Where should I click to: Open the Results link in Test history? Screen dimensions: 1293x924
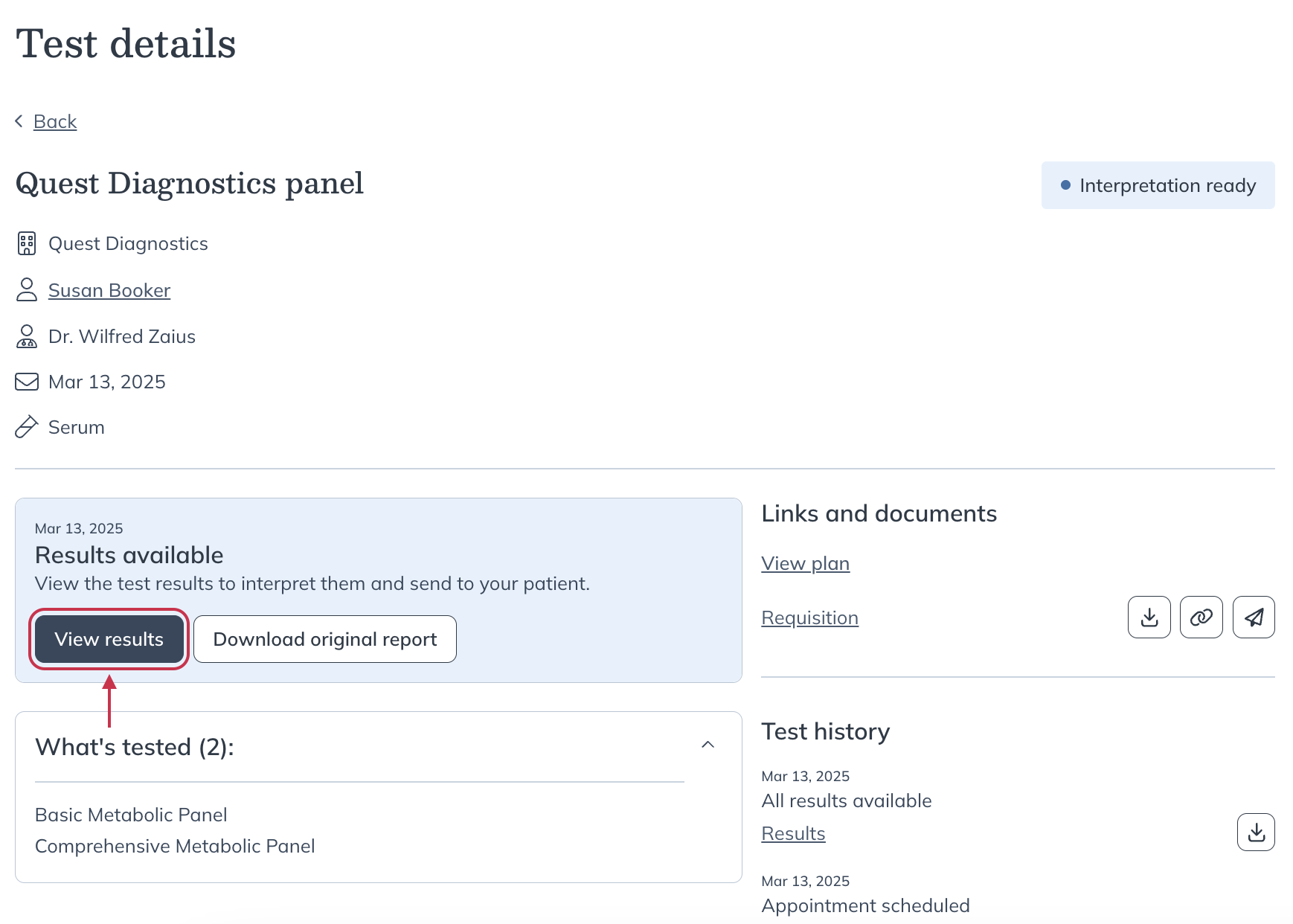pos(793,833)
